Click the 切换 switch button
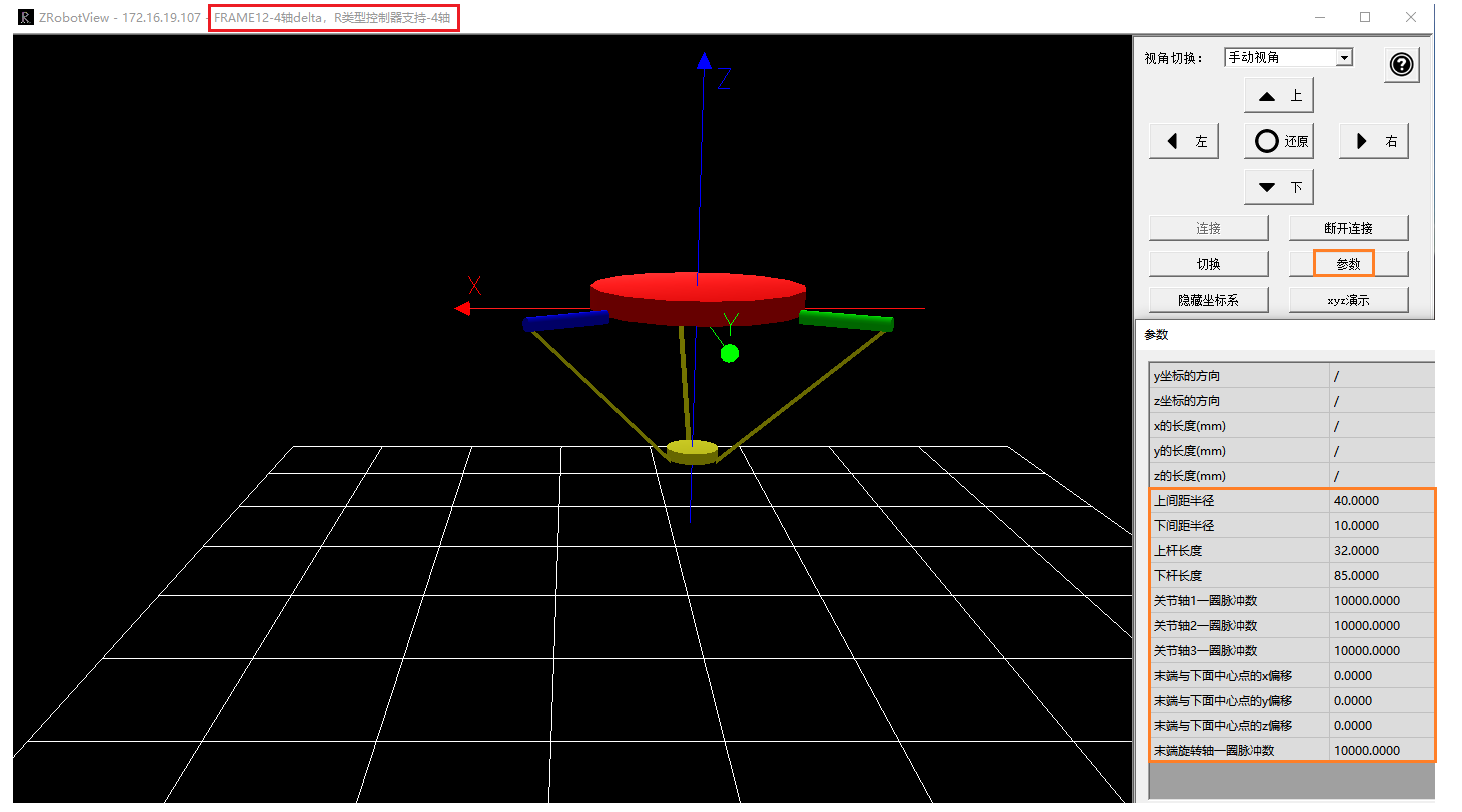The width and height of the screenshot is (1462, 812). pos(1209,264)
